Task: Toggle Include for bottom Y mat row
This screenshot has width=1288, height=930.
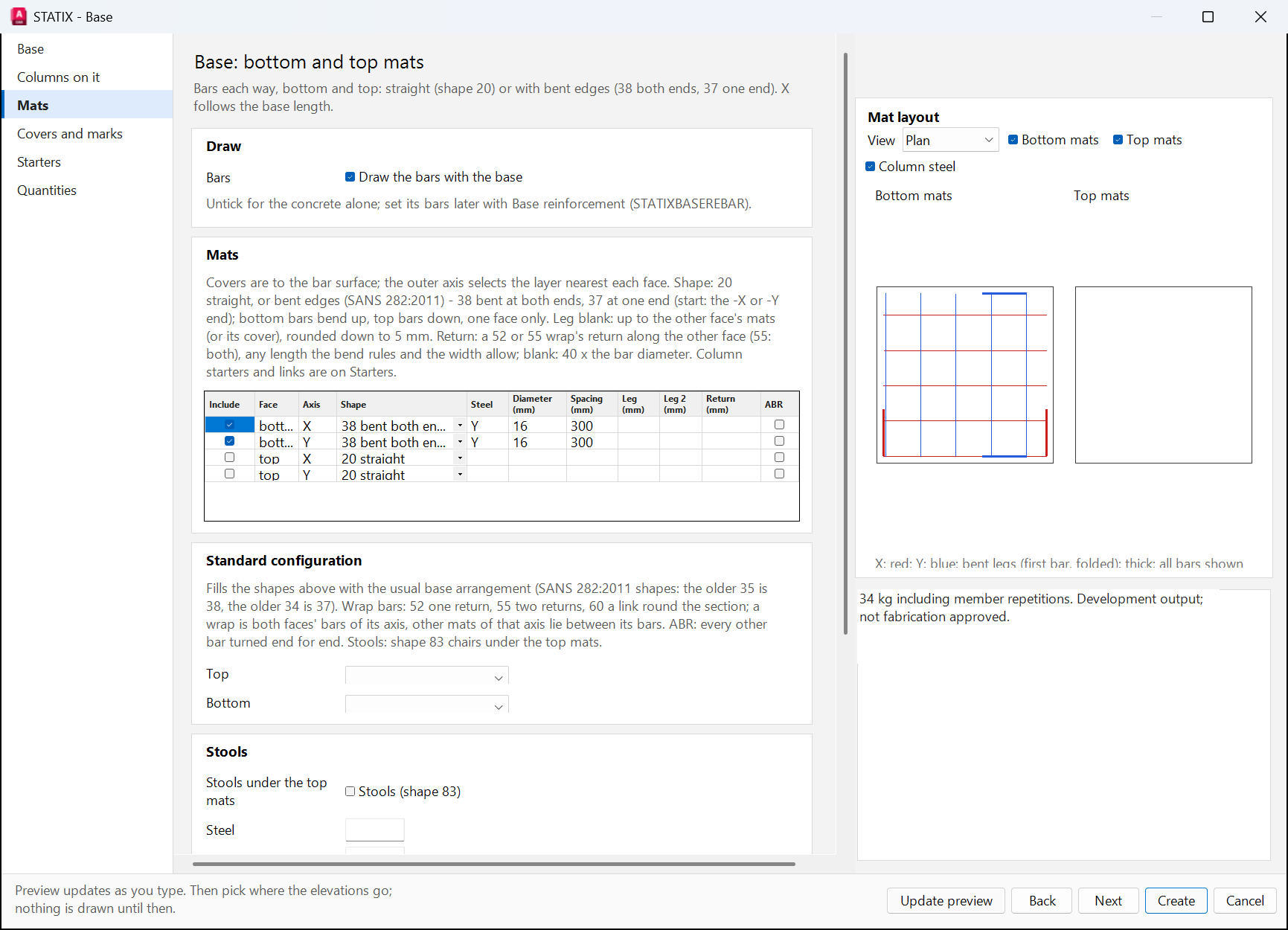Action: pos(229,441)
